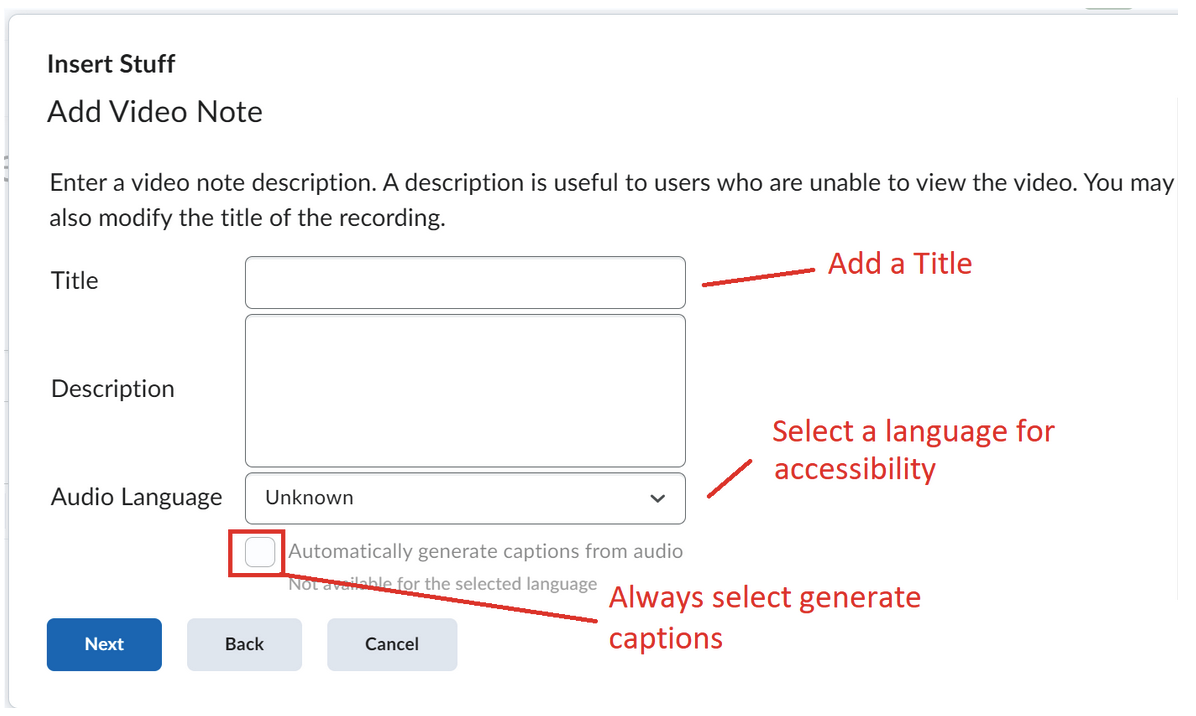Viewport: 1196px width, 716px height.
Task: Click the Audio Language label
Action: pos(137,497)
